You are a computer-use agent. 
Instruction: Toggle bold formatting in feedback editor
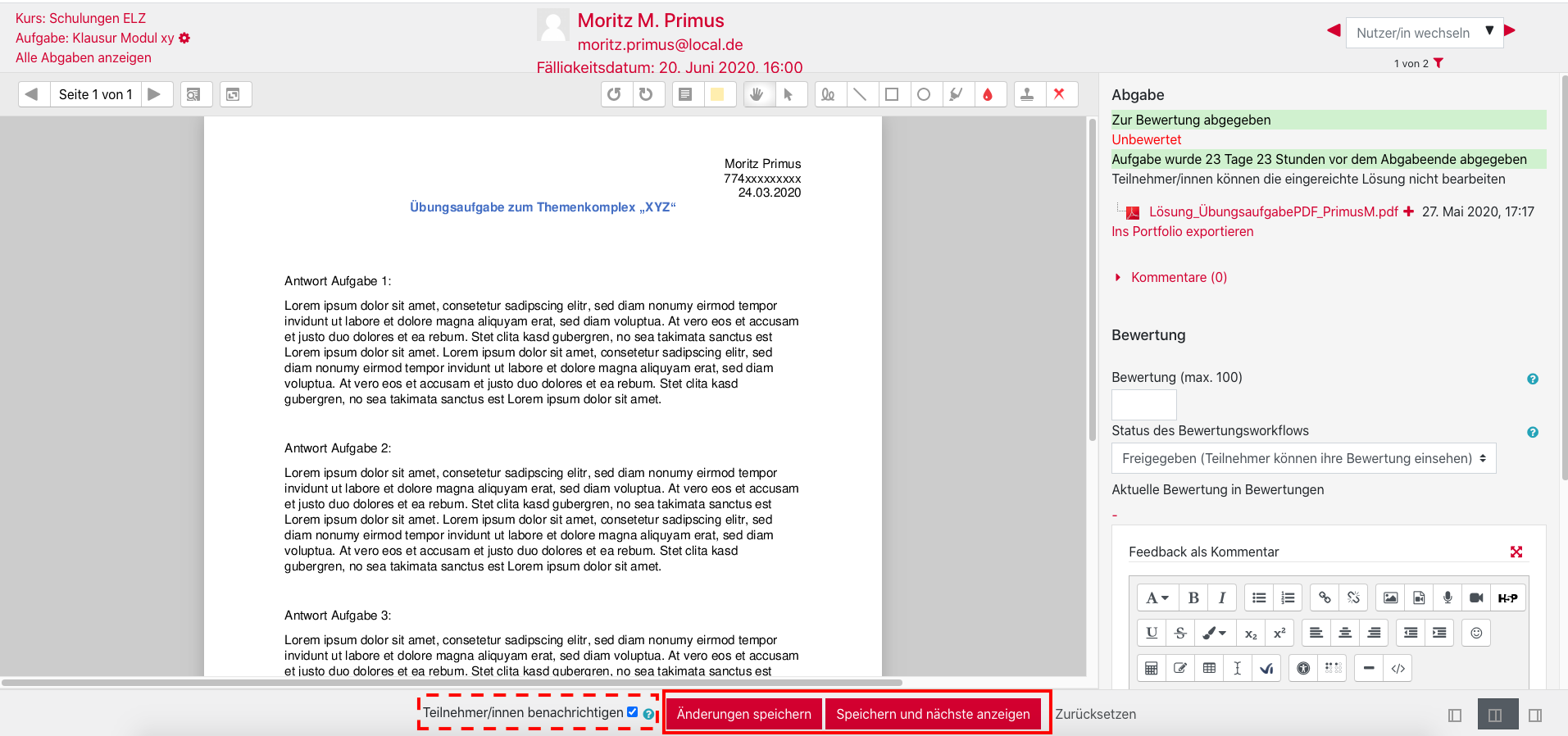point(1193,597)
